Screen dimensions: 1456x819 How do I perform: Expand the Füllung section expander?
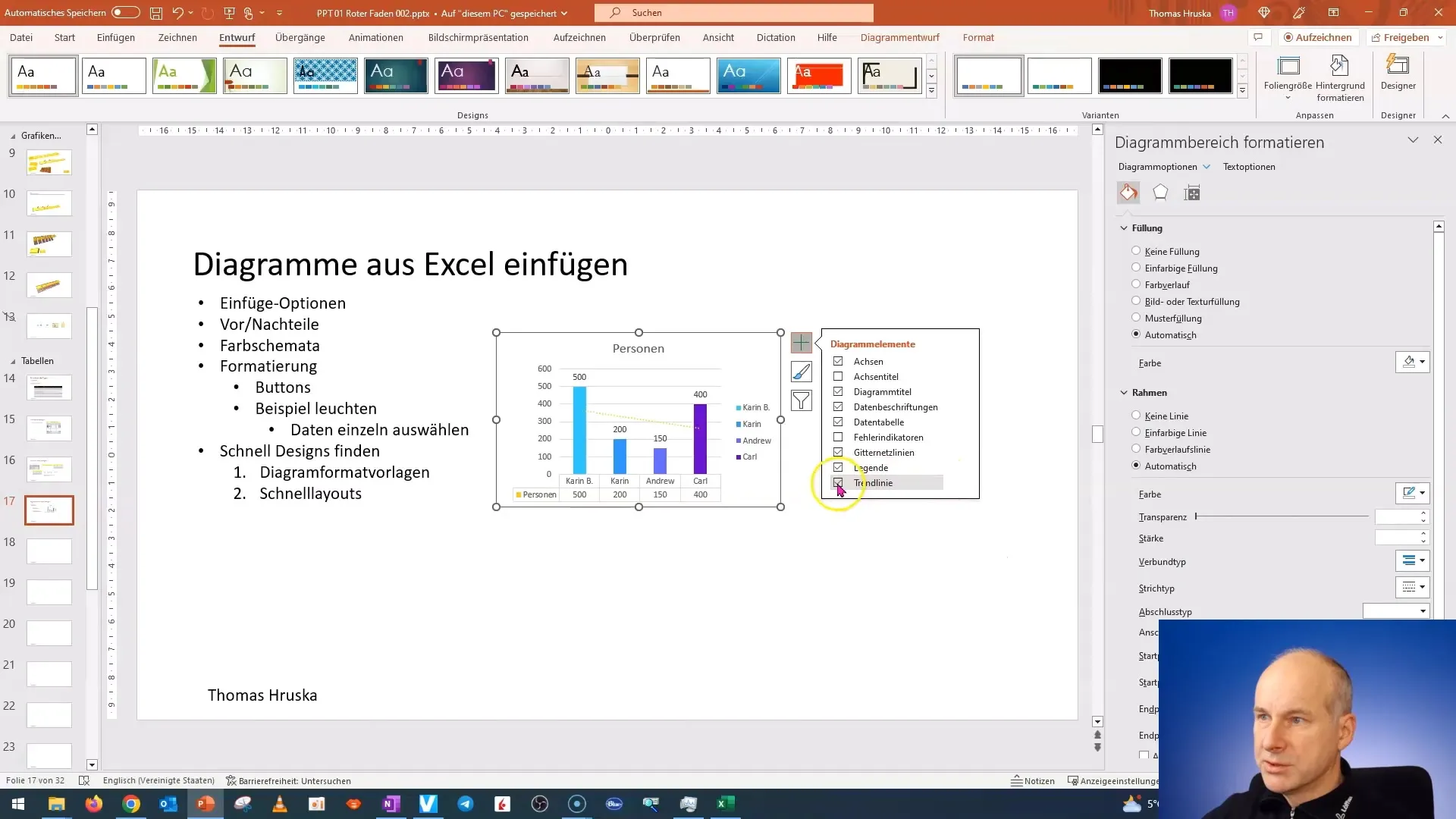1125,228
